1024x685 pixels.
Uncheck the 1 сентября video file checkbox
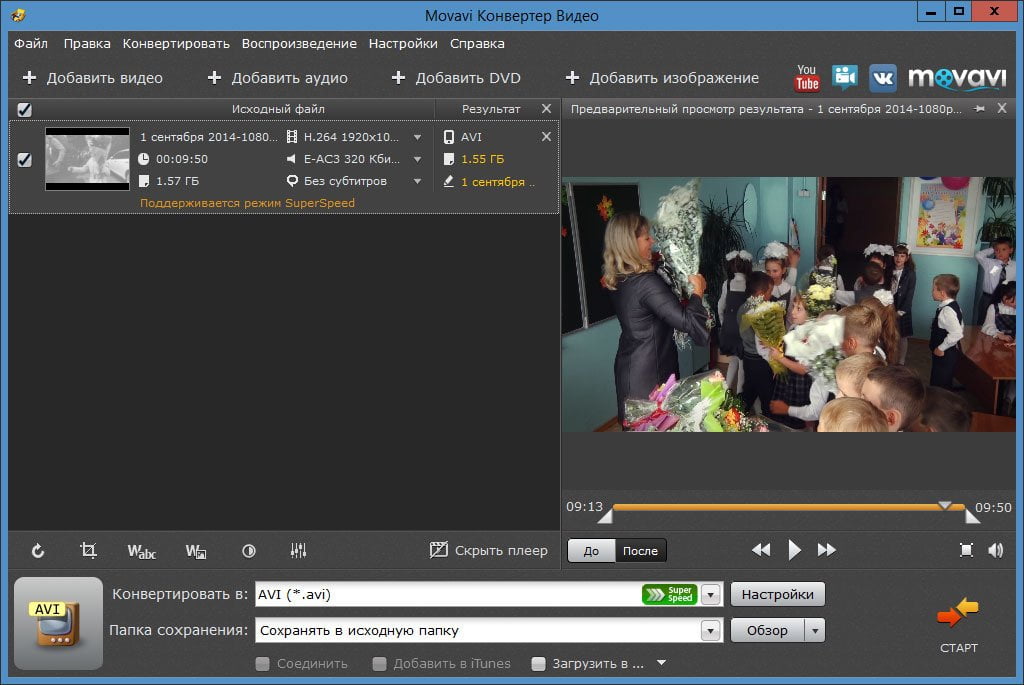point(24,159)
